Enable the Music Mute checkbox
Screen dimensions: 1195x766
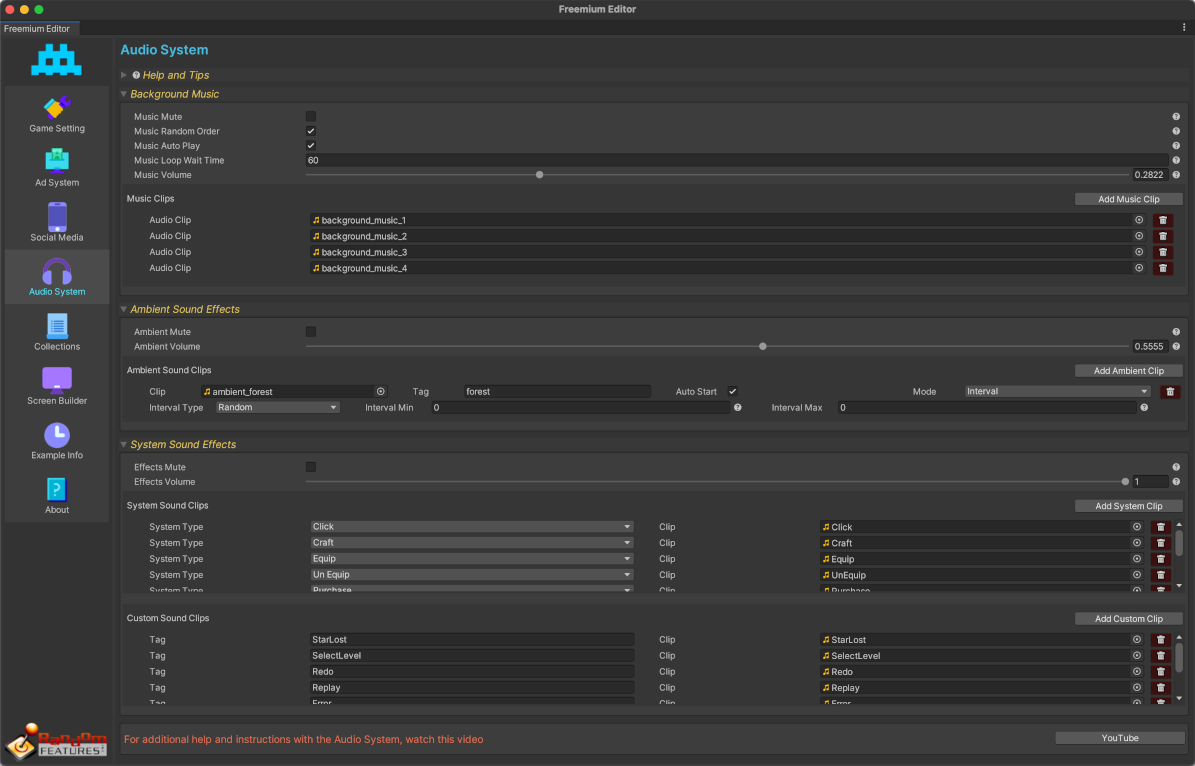311,117
